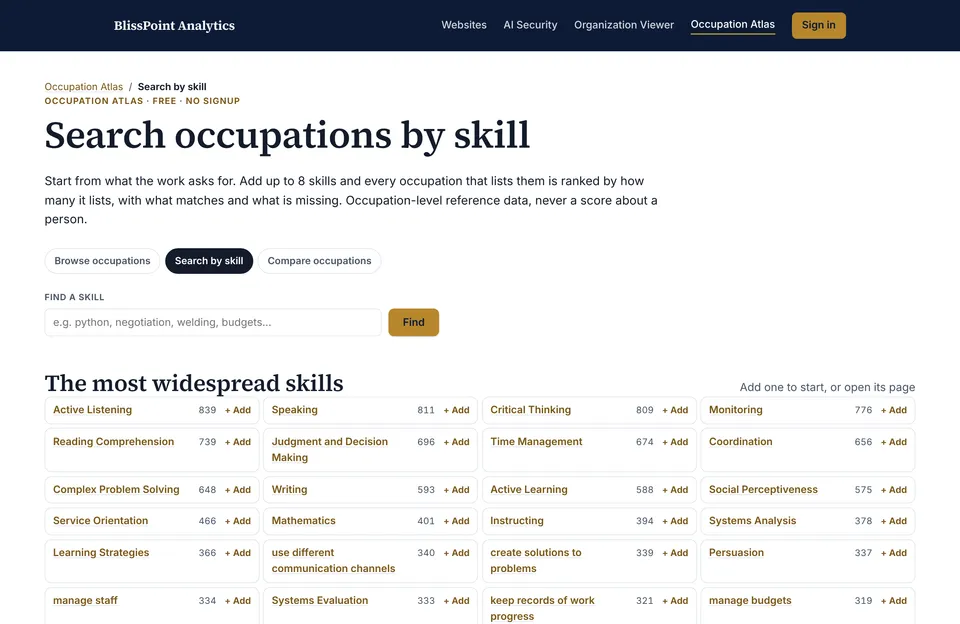Open the Instructing skill page

(x=517, y=521)
